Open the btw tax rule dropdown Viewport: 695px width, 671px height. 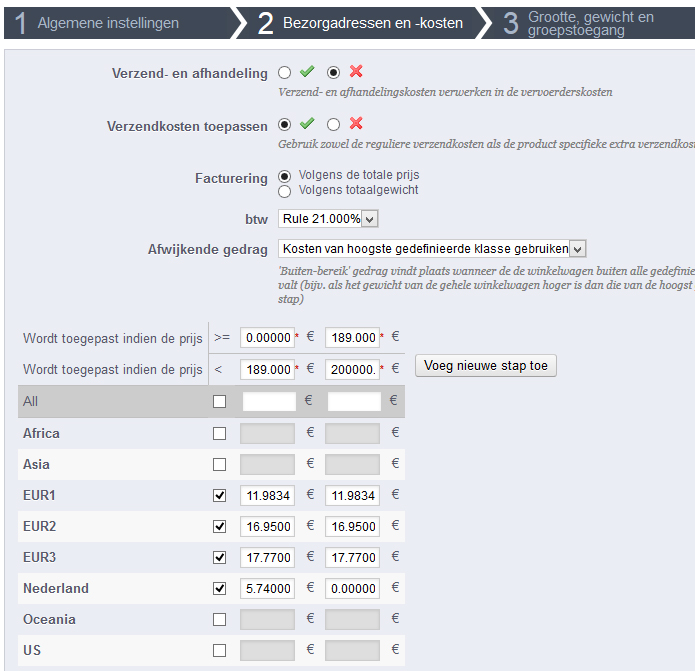click(x=328, y=219)
